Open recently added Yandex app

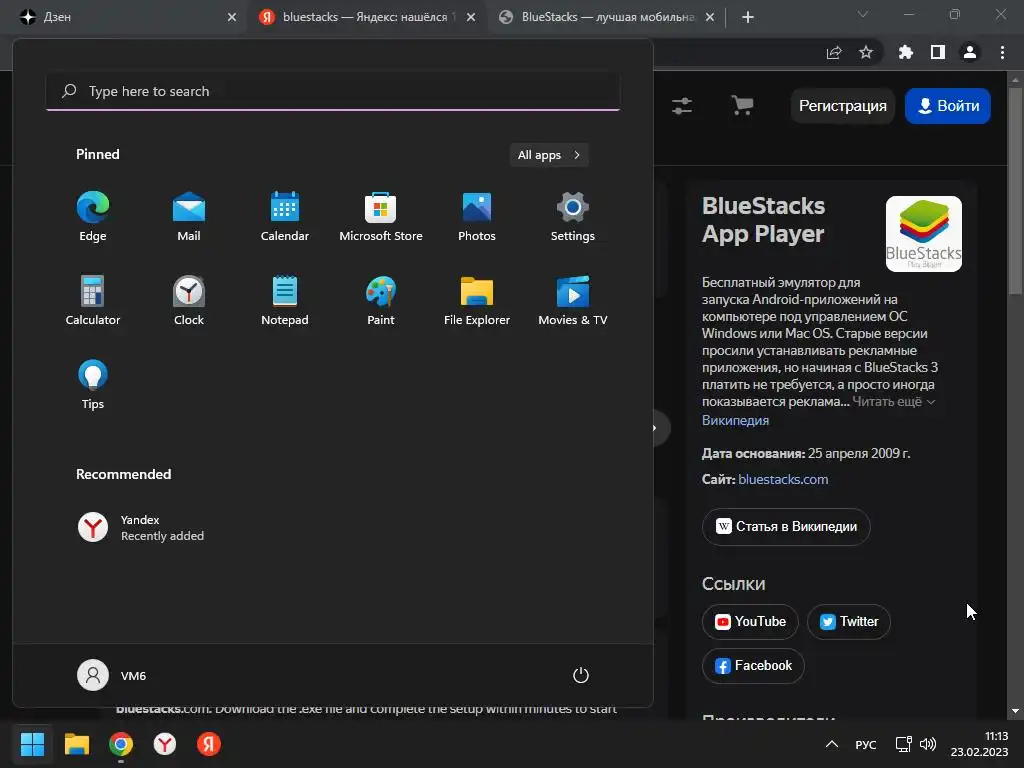[140, 528]
